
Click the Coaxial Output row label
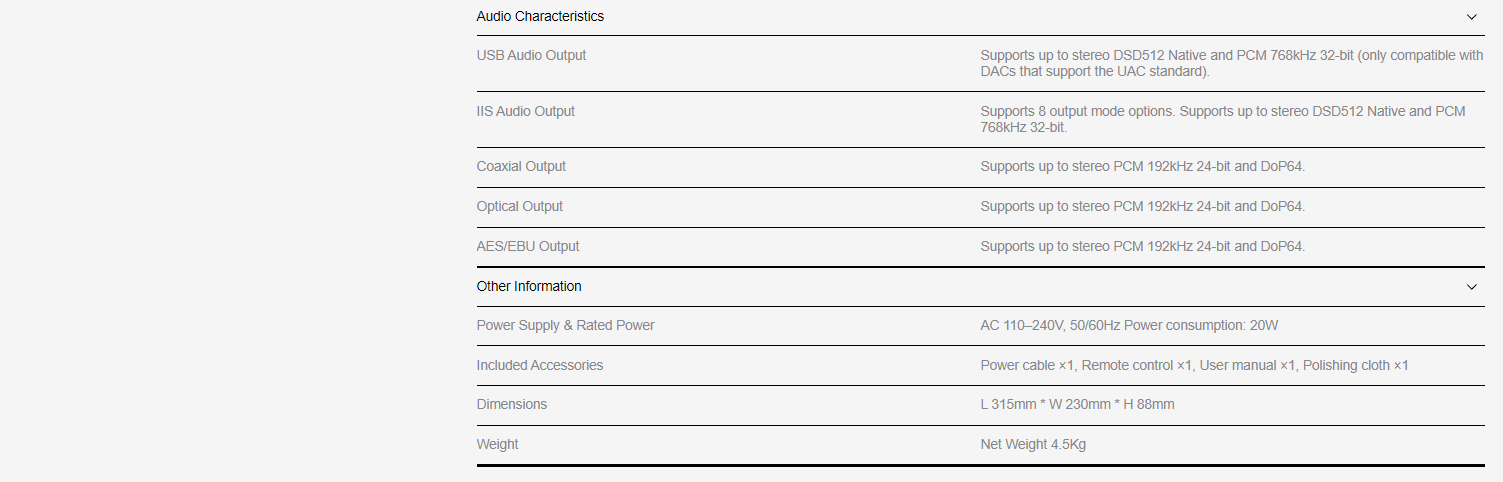pyautogui.click(x=521, y=166)
